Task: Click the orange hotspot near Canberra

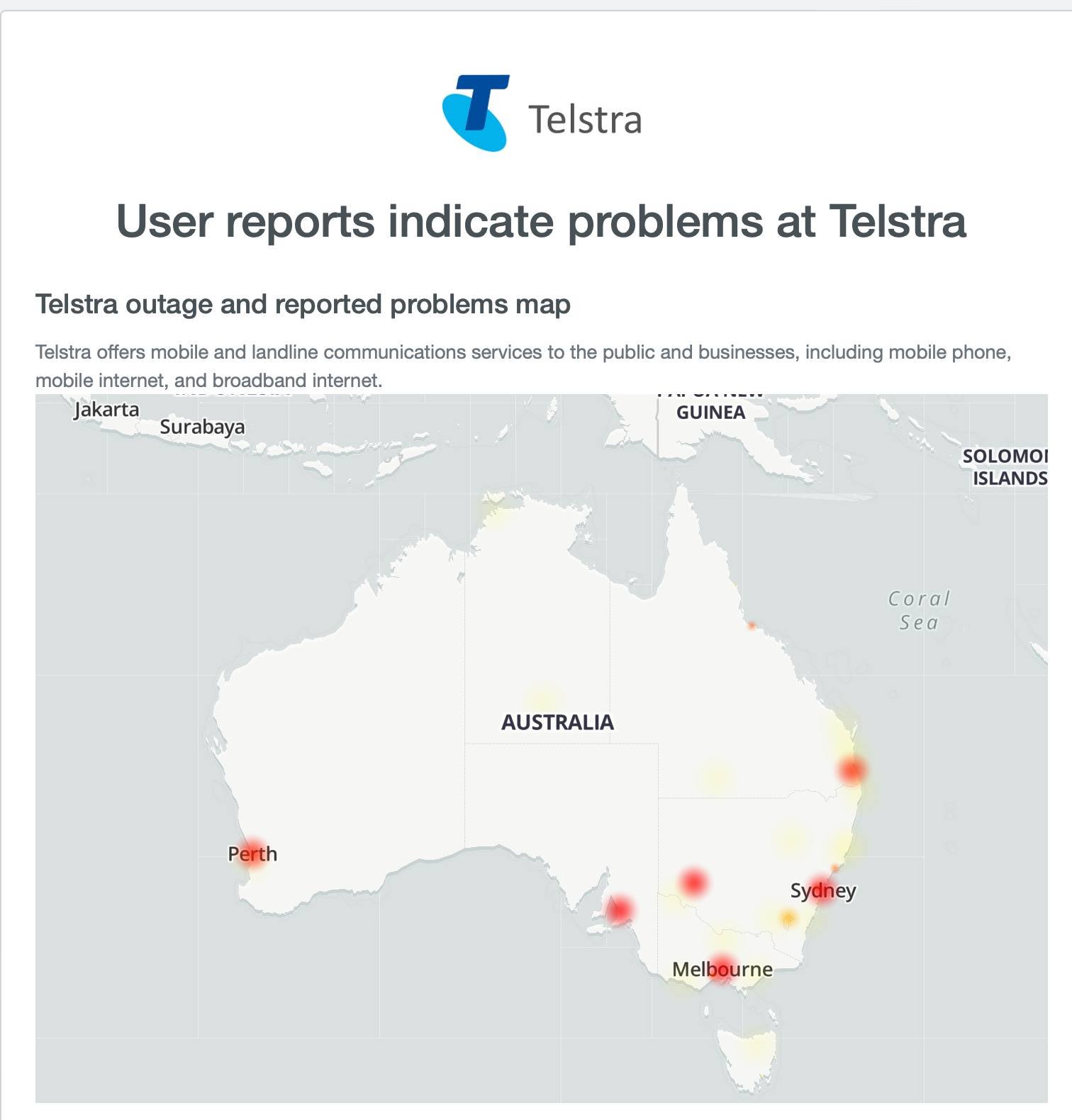Action: click(x=788, y=919)
